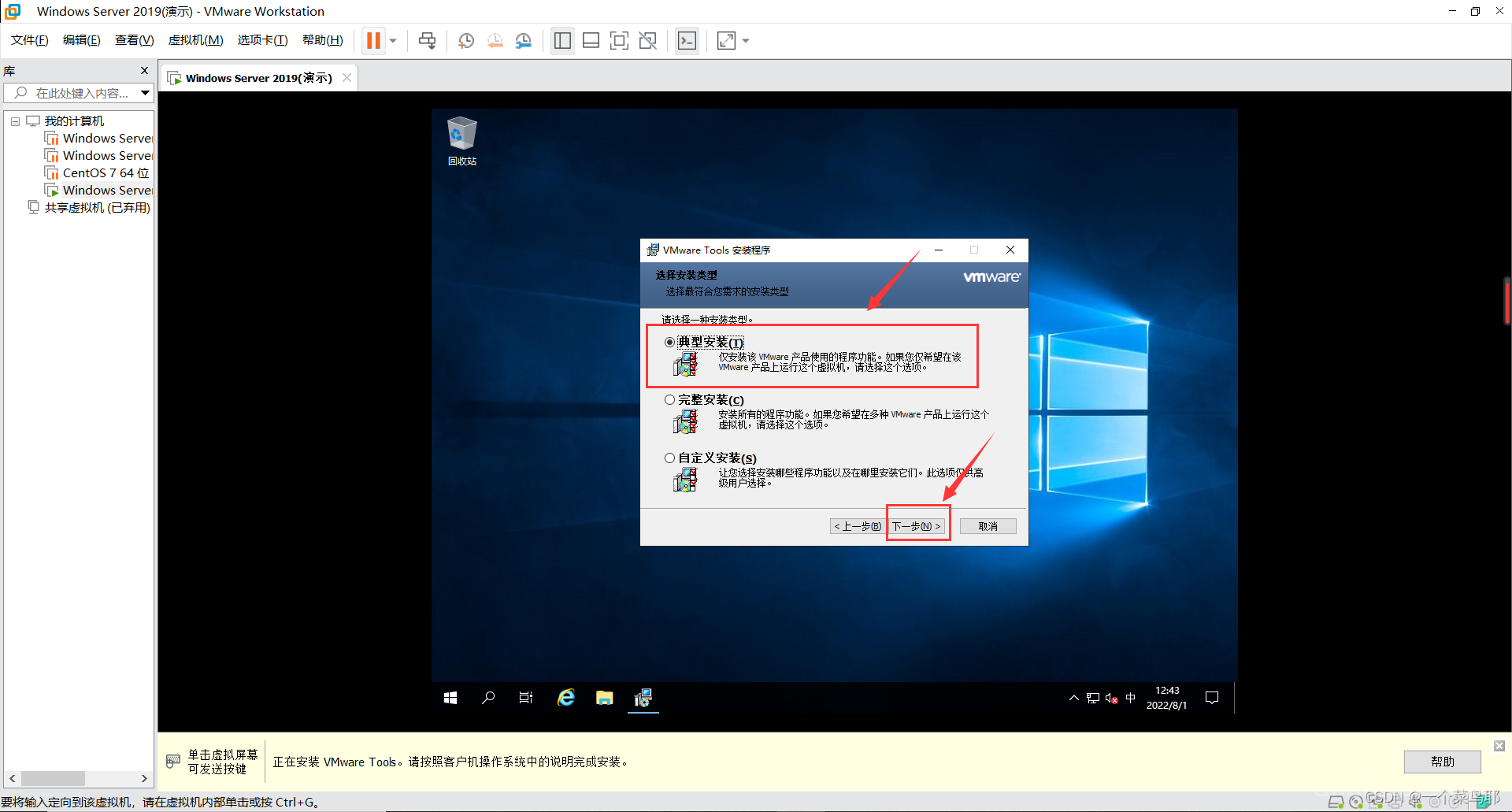
Task: Collapse the 我的计算机 tree node
Action: click(15, 121)
